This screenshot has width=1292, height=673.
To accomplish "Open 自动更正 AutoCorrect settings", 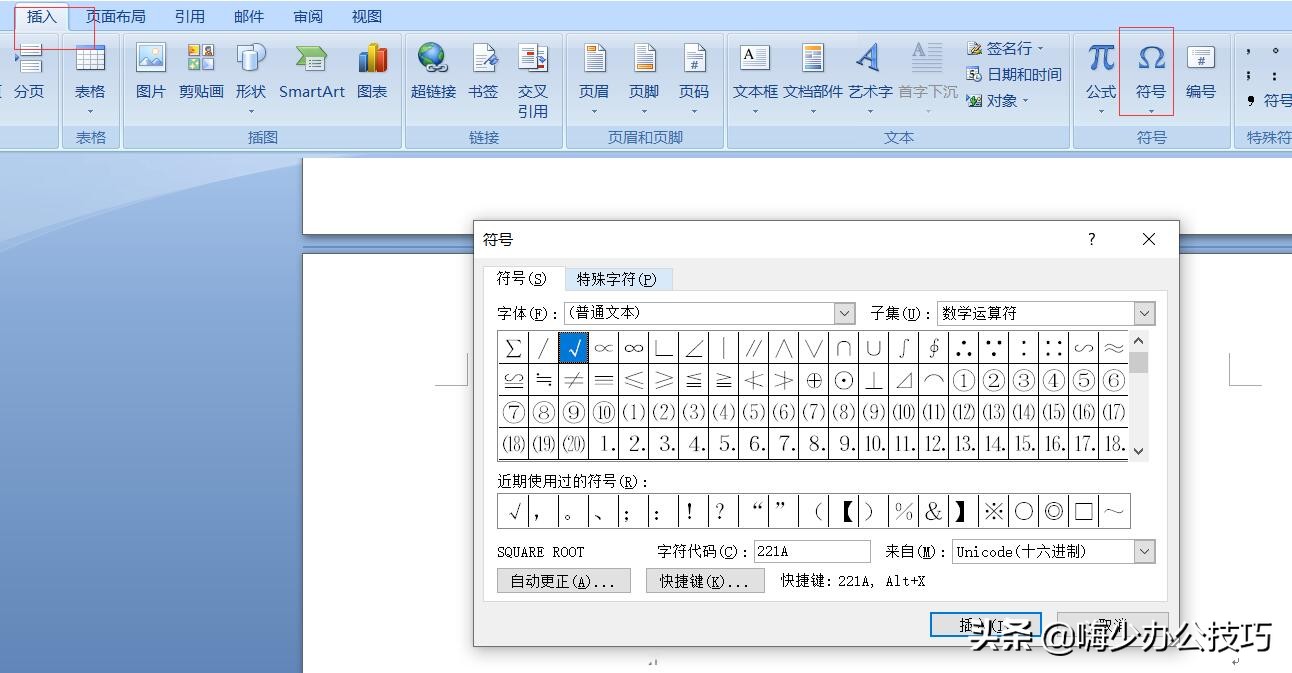I will pos(564,580).
